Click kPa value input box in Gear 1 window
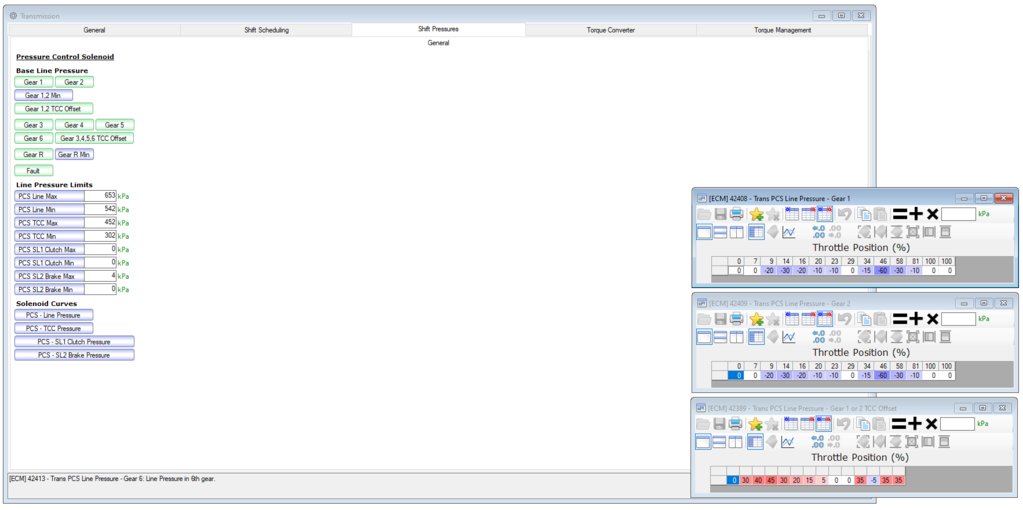 (958, 214)
